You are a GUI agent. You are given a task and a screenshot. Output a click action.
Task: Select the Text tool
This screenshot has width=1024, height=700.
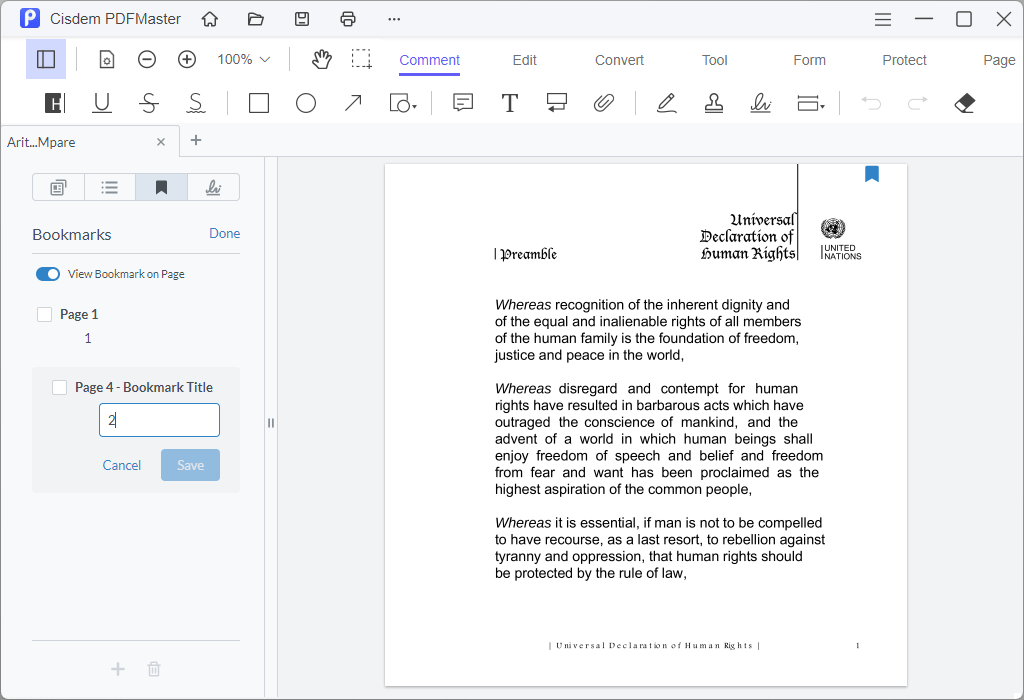[x=510, y=103]
